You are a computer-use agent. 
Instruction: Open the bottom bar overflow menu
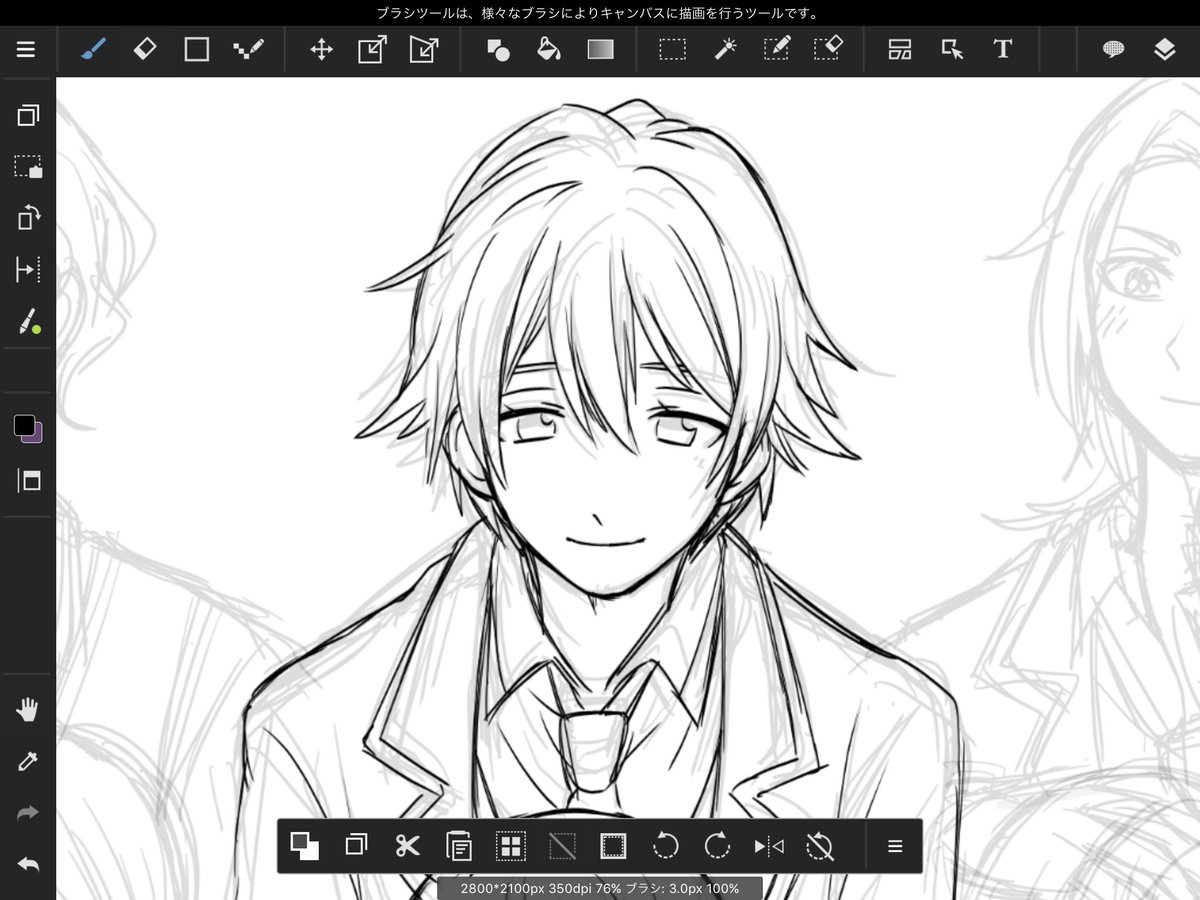(x=895, y=846)
